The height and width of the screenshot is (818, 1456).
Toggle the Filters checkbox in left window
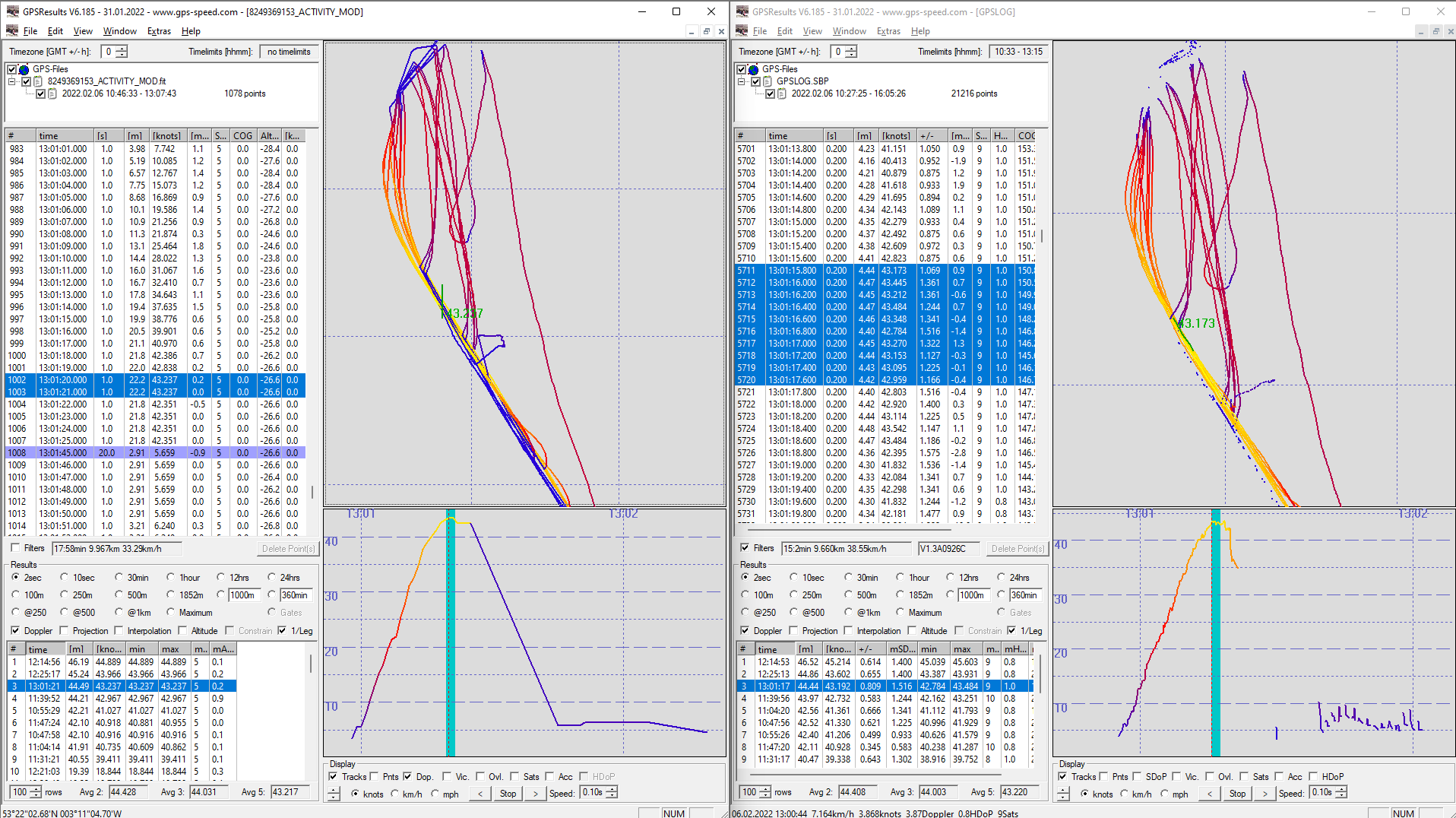tap(15, 547)
